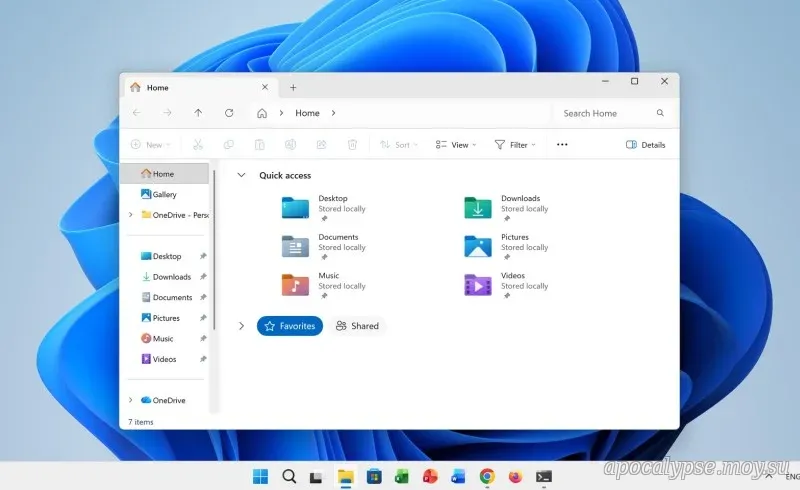Click the Windows Start button
The image size is (800, 490).
click(x=260, y=477)
